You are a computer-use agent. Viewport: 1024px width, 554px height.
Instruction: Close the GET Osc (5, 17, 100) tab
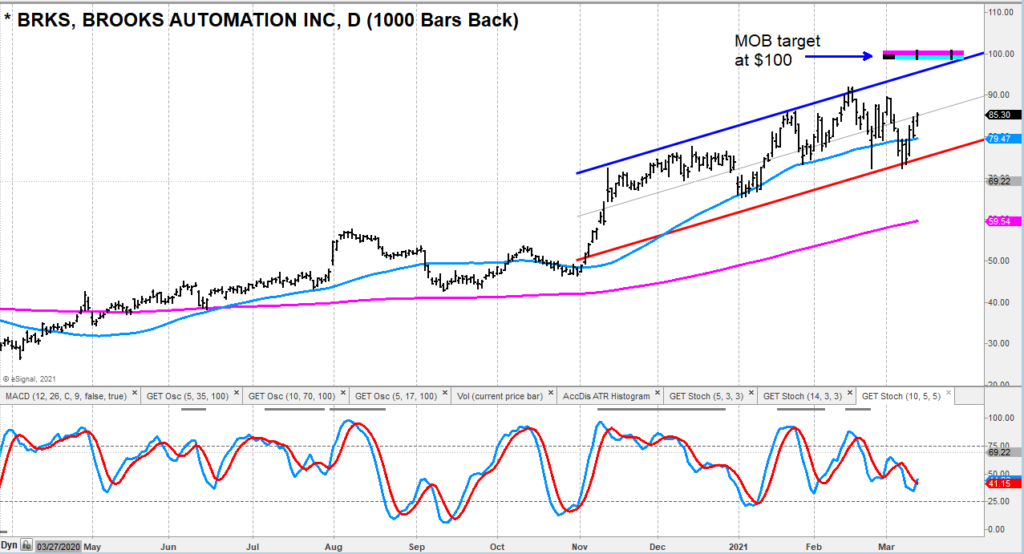tap(445, 393)
